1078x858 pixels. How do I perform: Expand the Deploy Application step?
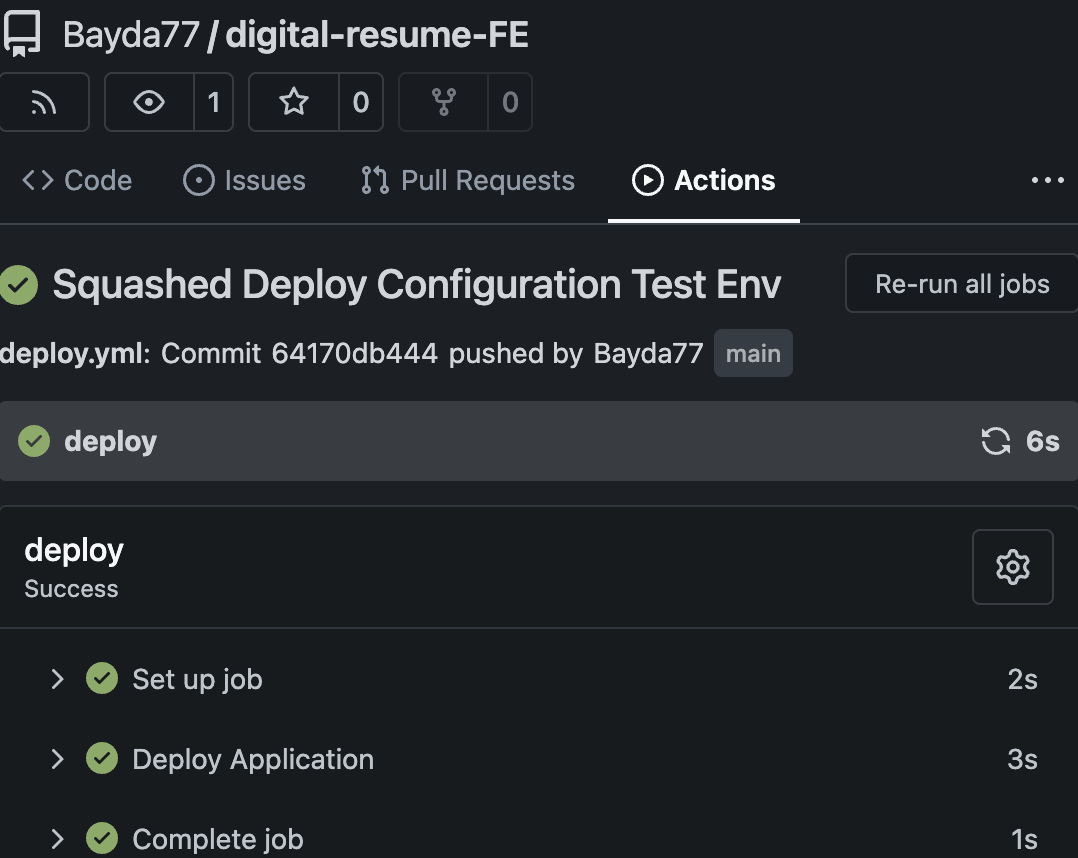point(58,759)
